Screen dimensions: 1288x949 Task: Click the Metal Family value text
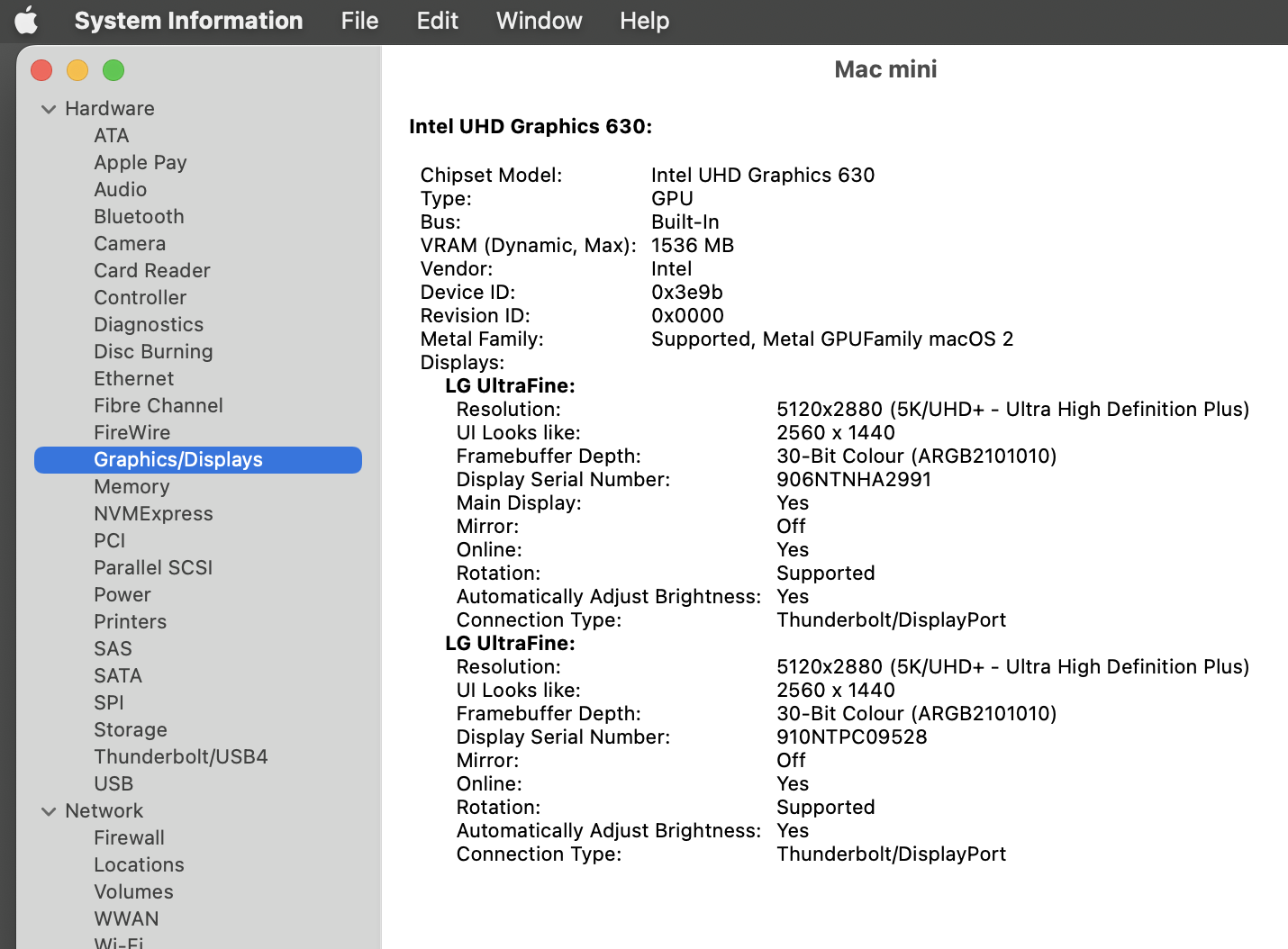point(832,339)
